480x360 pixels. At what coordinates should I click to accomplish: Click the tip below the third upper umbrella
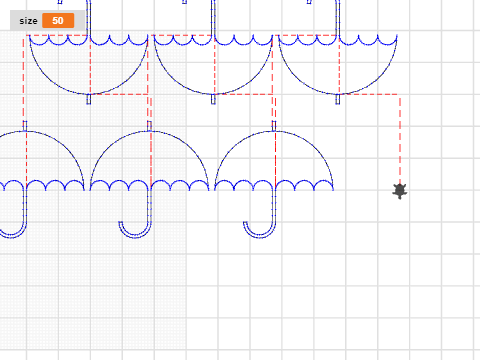pyautogui.click(x=338, y=99)
